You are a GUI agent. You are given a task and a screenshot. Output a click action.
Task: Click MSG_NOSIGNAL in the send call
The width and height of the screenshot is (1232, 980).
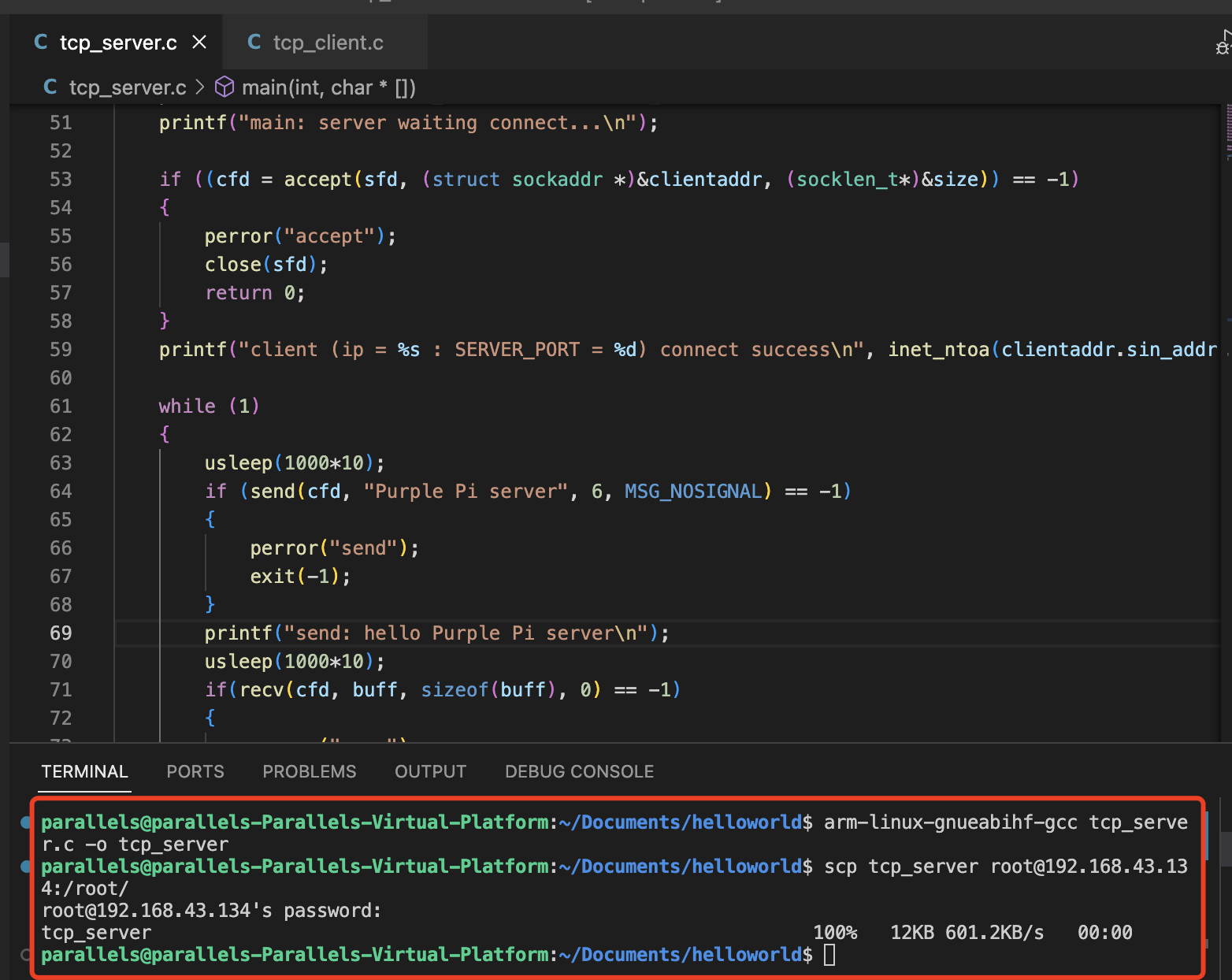(x=693, y=492)
